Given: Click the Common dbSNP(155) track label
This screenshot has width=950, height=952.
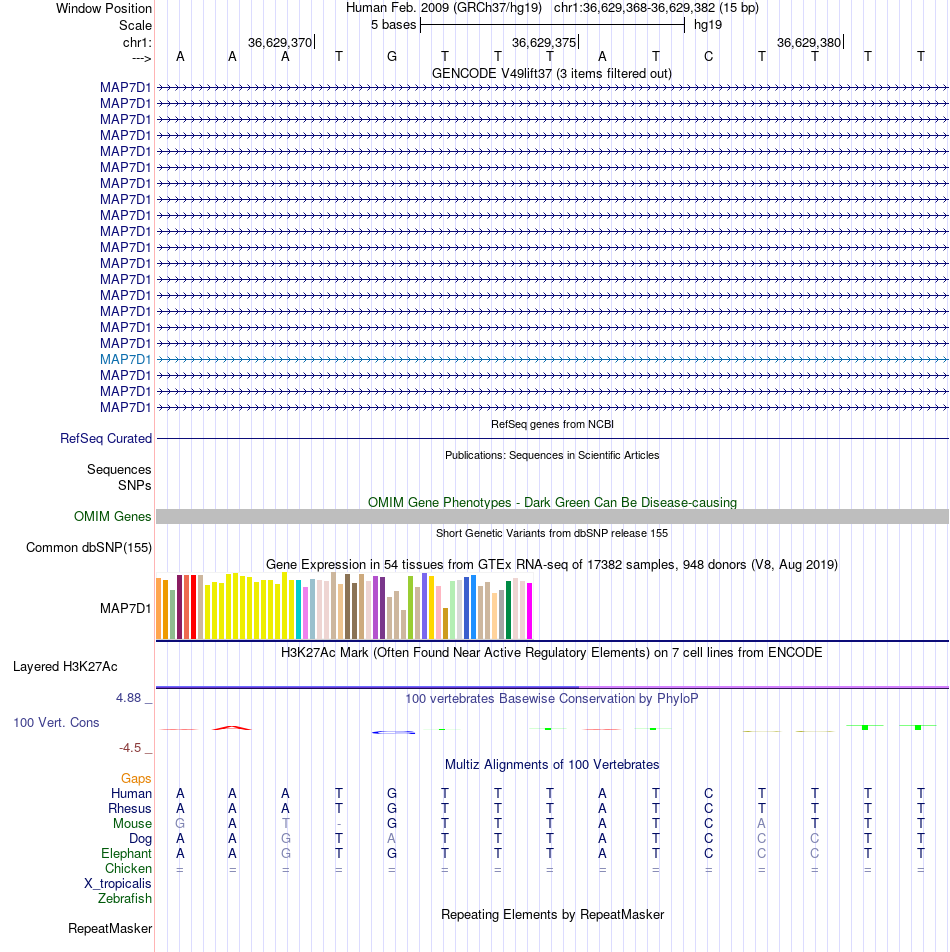Looking at the screenshot, I should (89, 548).
